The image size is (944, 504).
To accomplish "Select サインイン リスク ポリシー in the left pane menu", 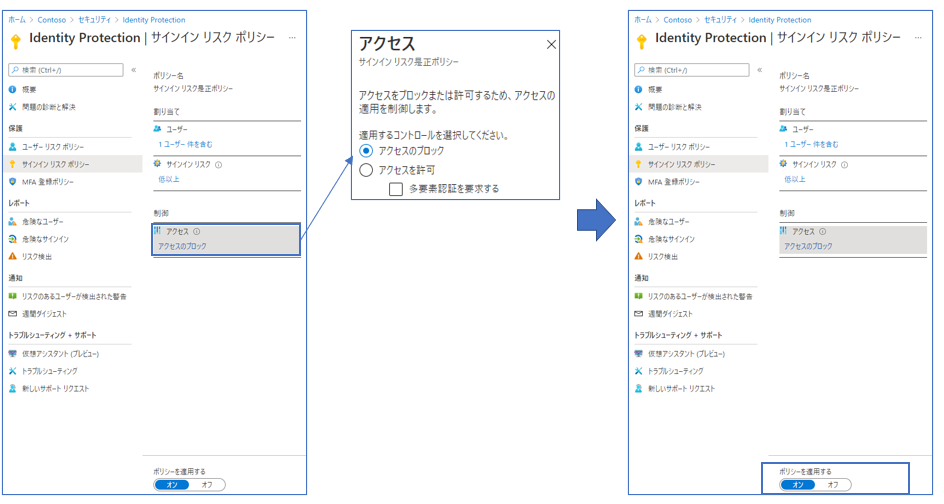I will pyautogui.click(x=73, y=164).
